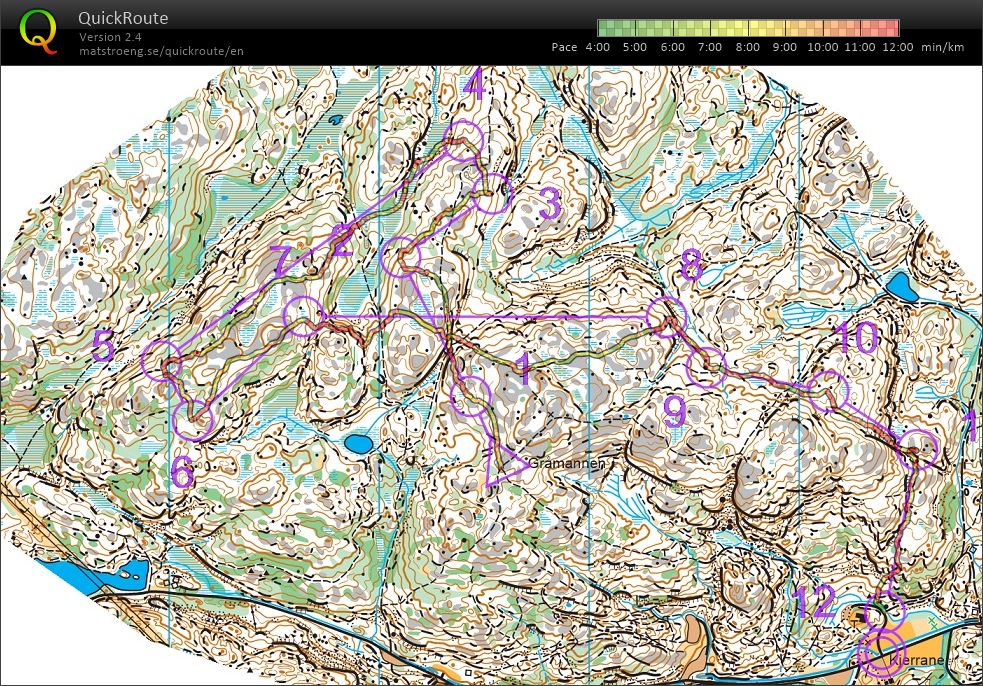This screenshot has width=983, height=686.
Task: Select the control circle for control 1
Action: point(470,396)
